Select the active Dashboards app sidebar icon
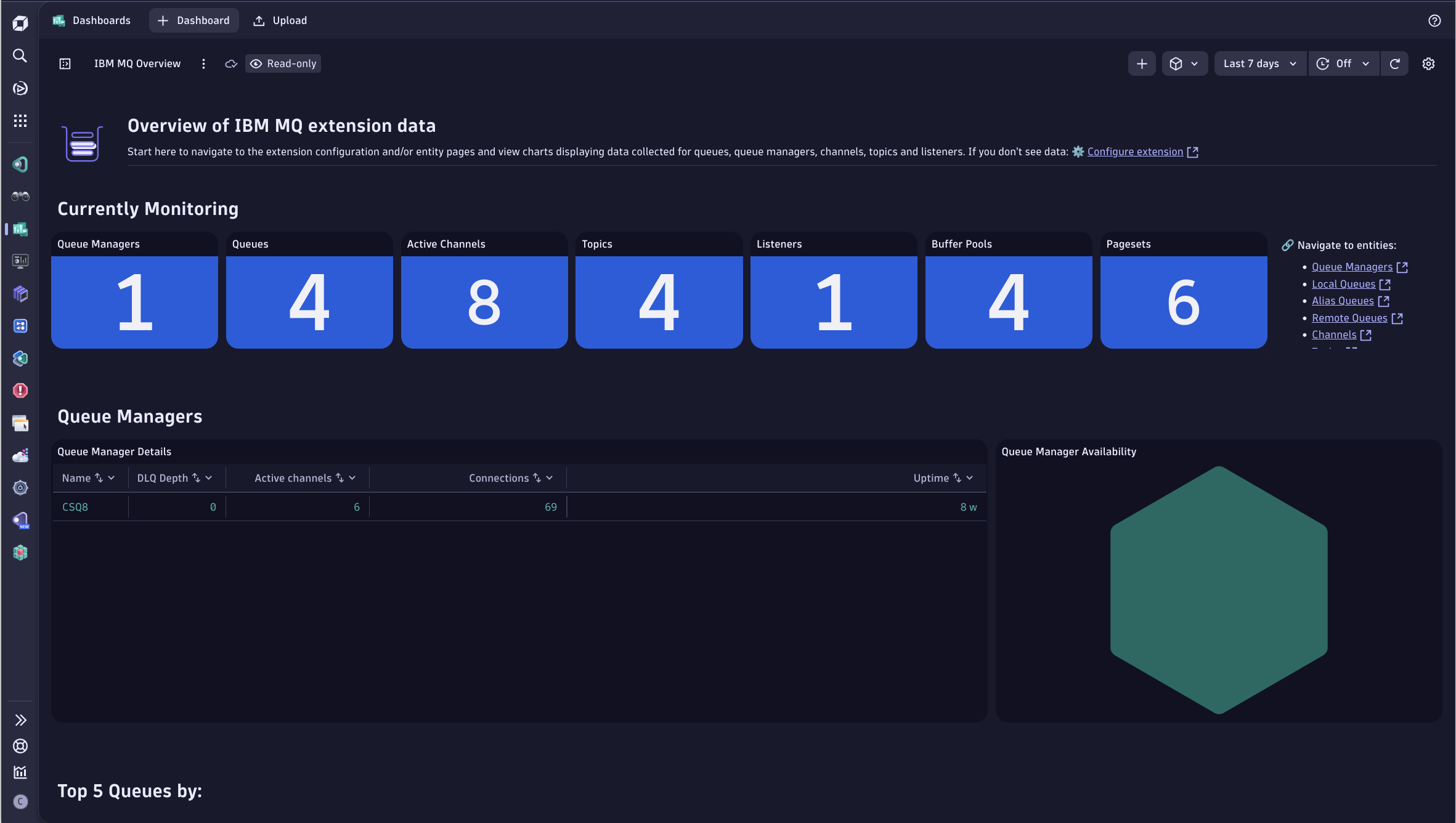This screenshot has height=823, width=1456. [x=20, y=229]
